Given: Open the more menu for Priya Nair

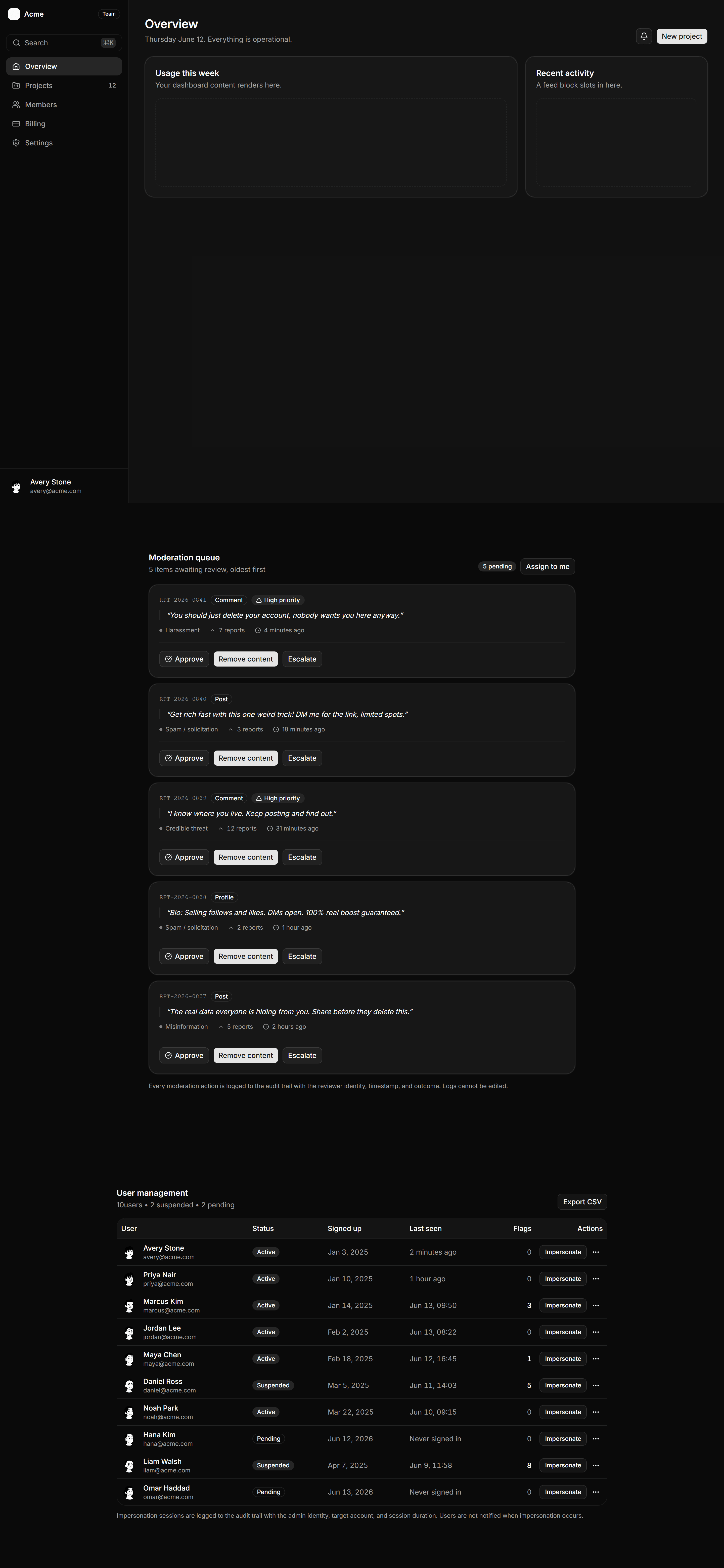Looking at the screenshot, I should (596, 1279).
